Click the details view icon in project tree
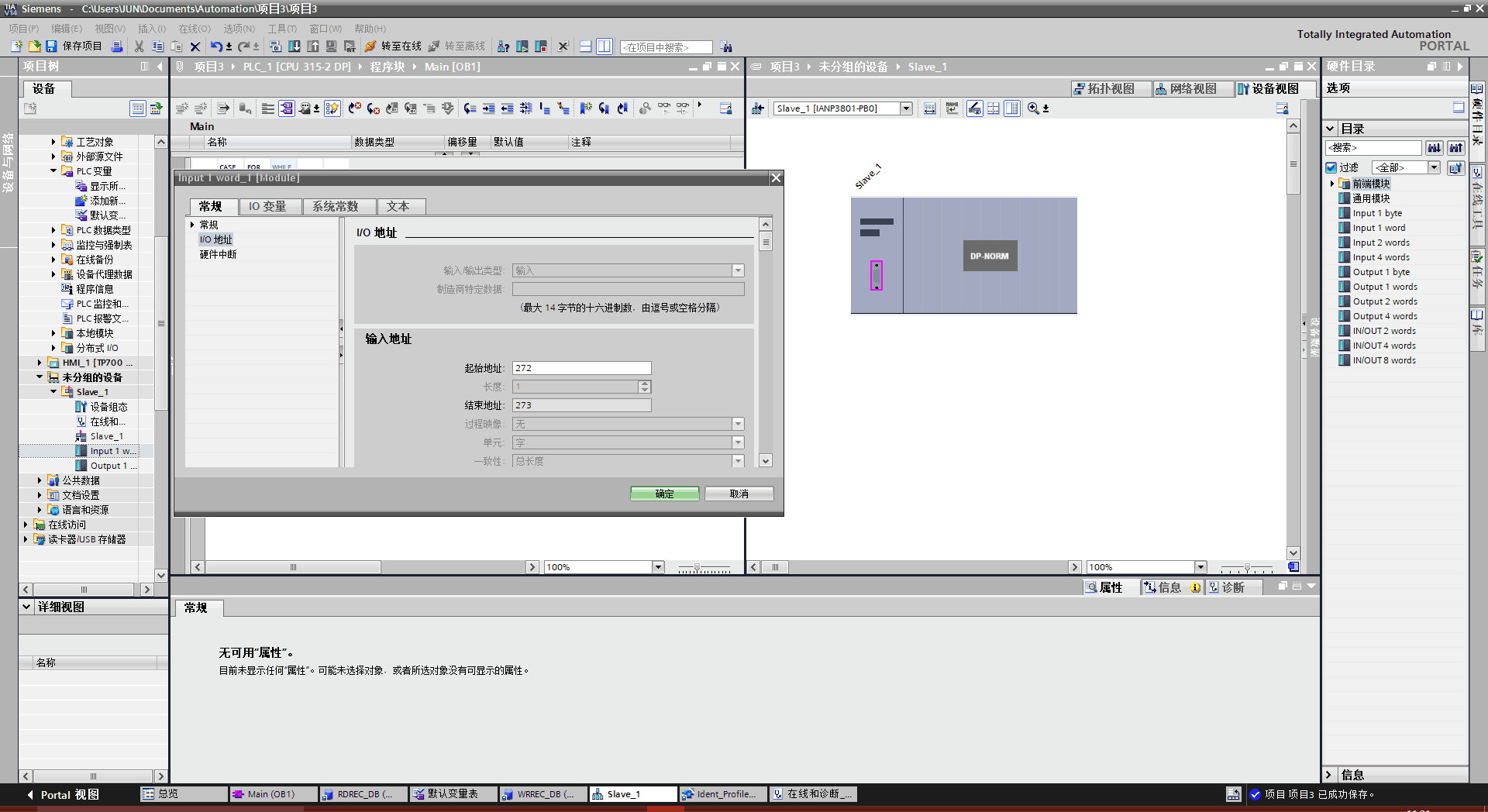 137,108
